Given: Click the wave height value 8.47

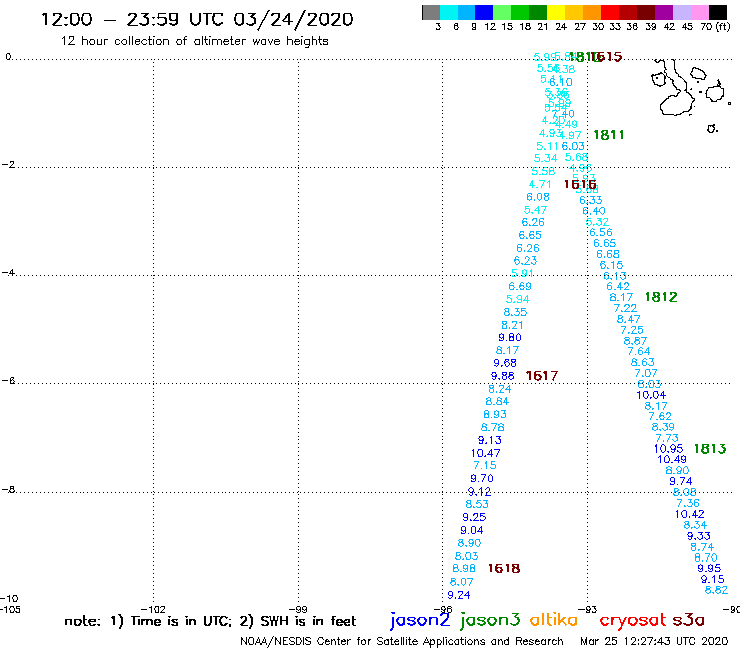Looking at the screenshot, I should point(629,319).
